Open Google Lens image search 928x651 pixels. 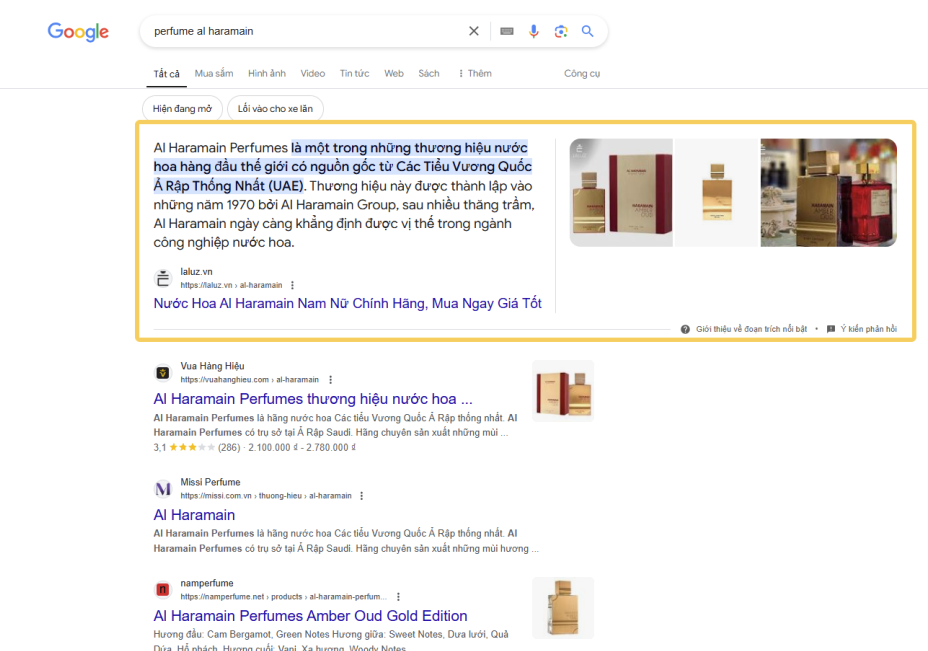(x=561, y=31)
